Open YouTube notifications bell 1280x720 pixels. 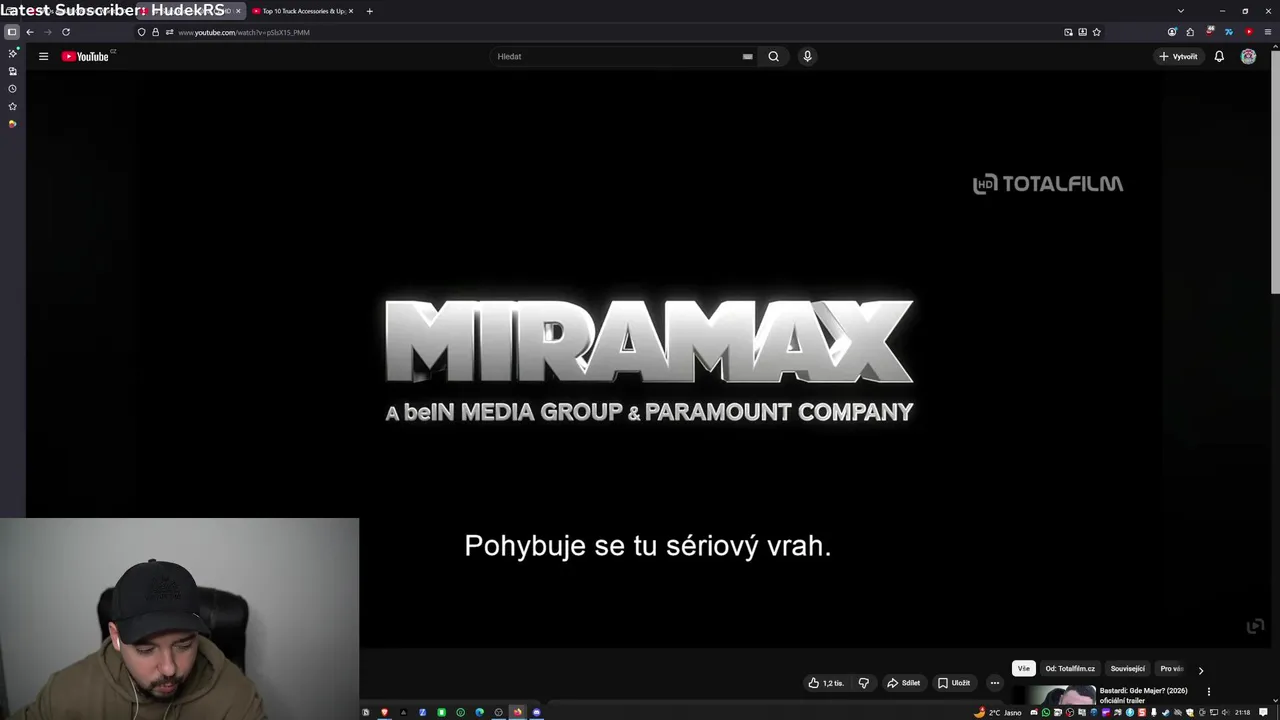coord(1219,56)
